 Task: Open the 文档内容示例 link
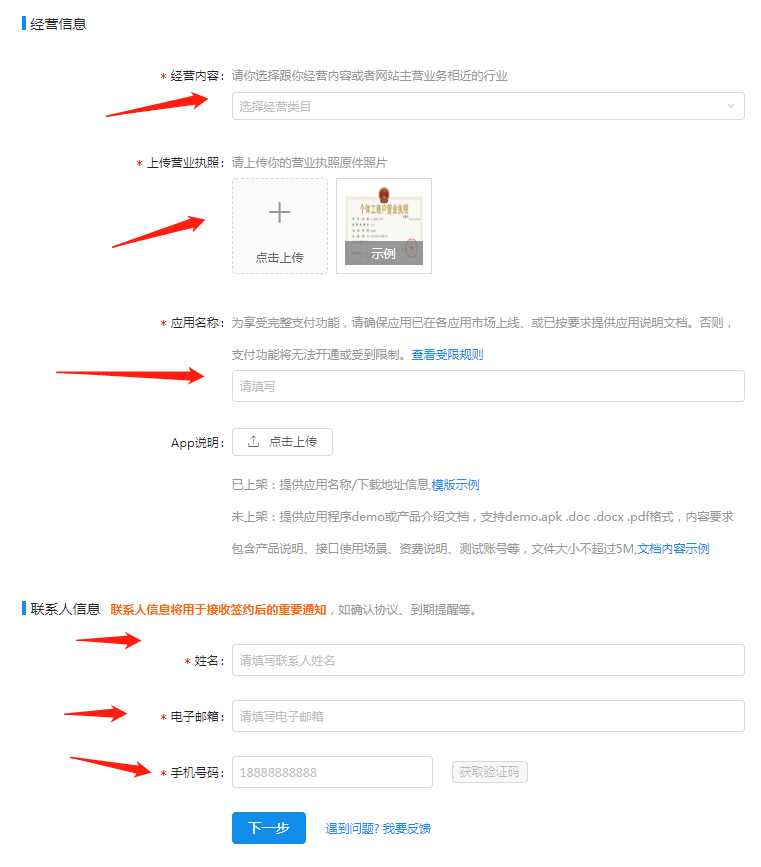[x=673, y=549]
